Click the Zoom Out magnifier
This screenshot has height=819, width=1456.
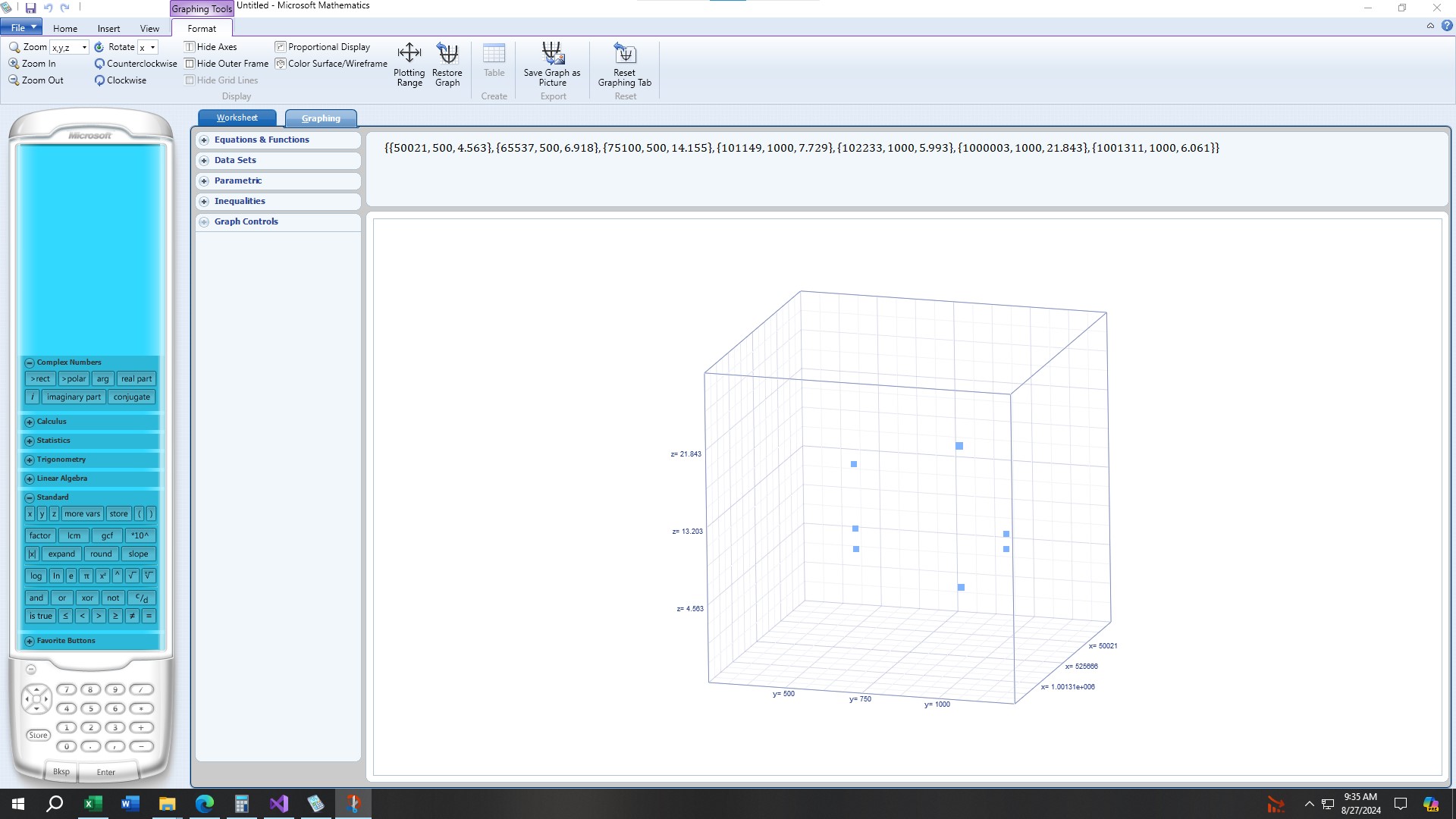(x=14, y=80)
